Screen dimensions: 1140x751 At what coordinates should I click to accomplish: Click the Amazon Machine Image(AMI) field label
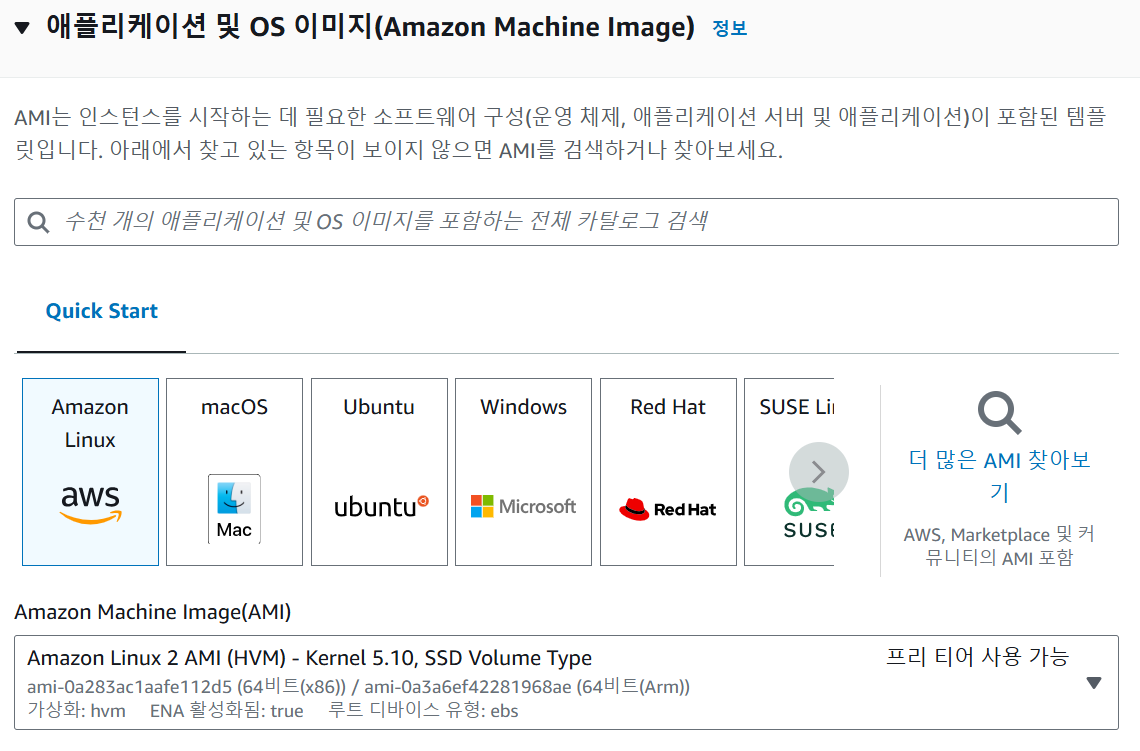153,612
